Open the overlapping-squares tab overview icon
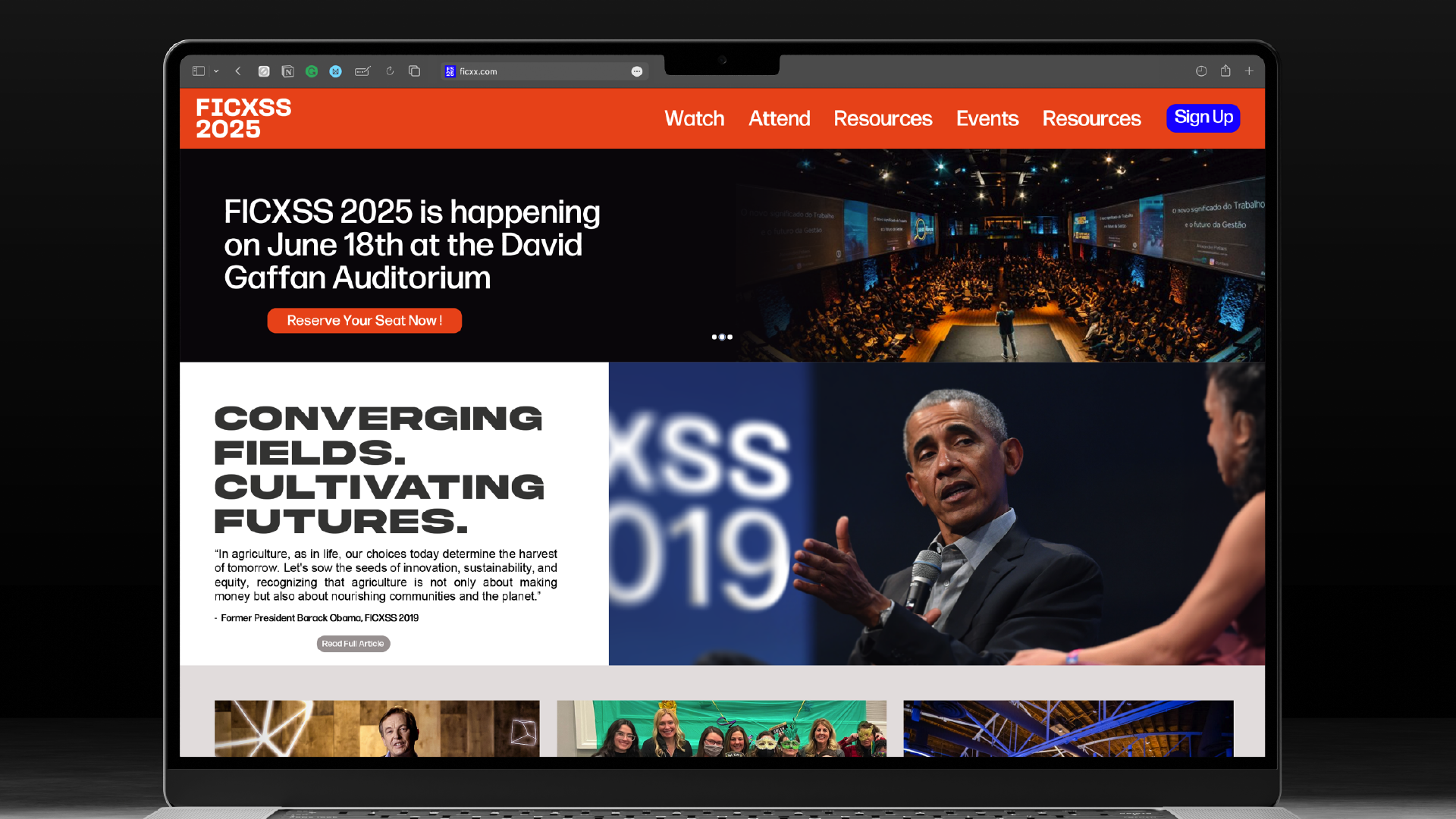This screenshot has width=1456, height=819. (414, 71)
